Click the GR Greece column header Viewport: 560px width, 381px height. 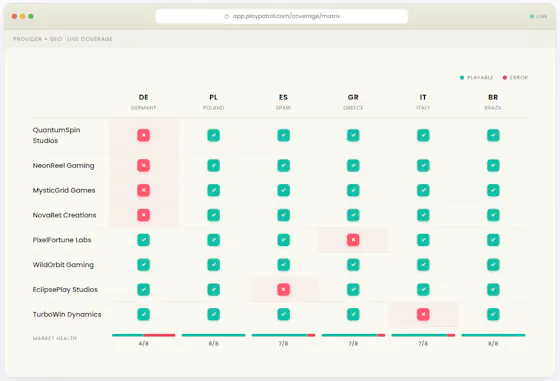[353, 102]
